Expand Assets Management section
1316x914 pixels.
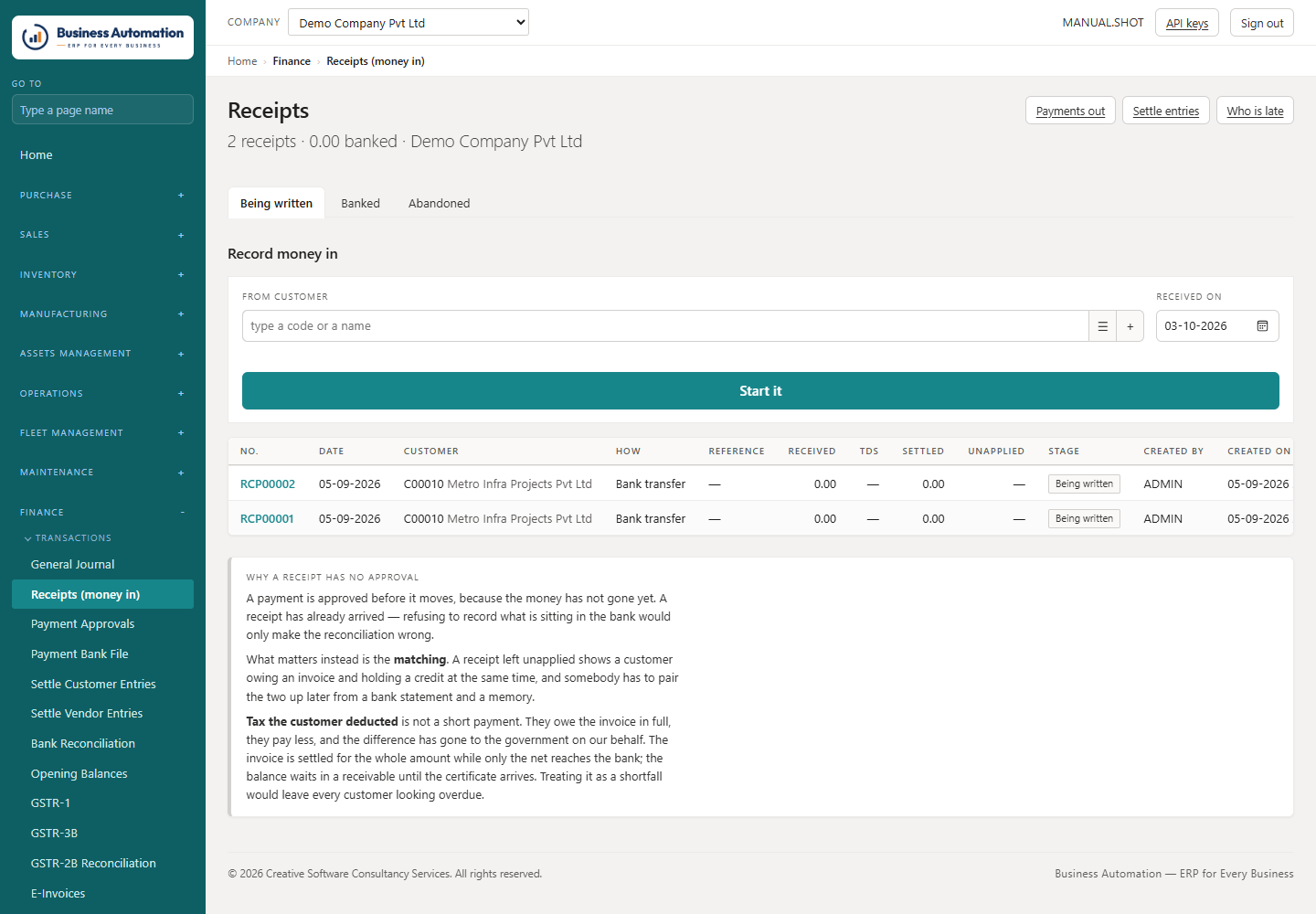(x=102, y=354)
